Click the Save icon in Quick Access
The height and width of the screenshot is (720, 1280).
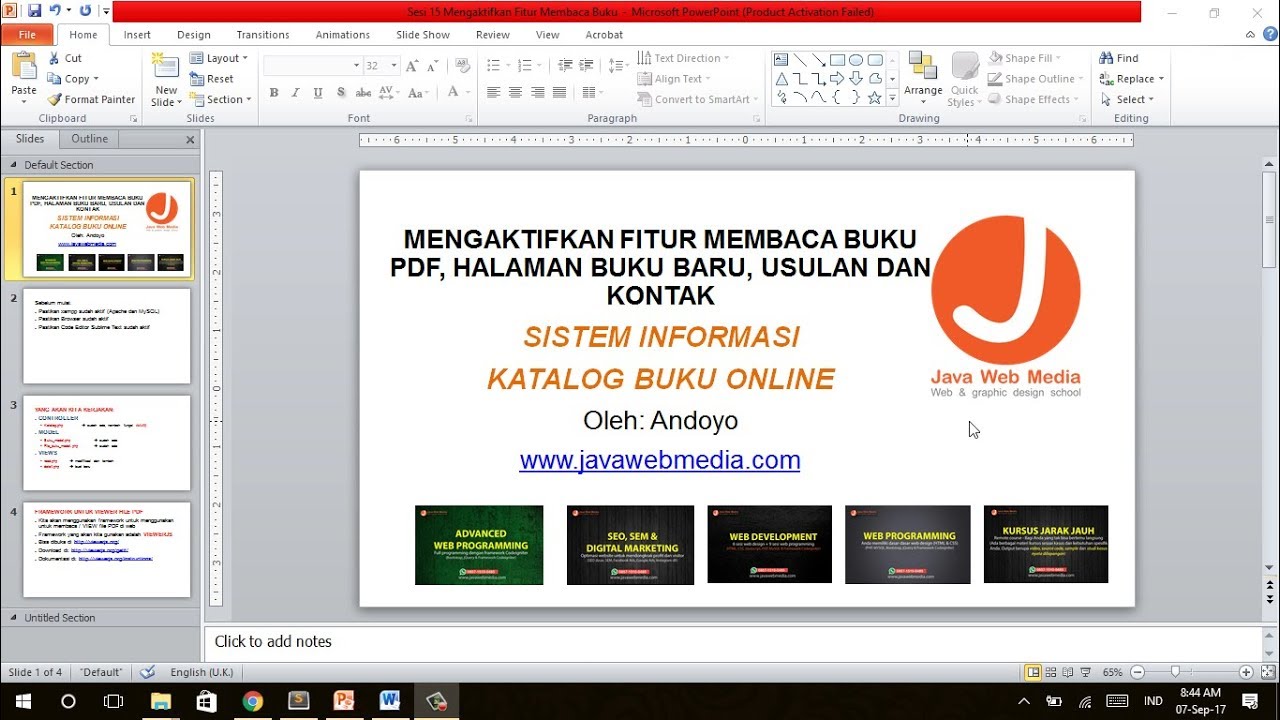[35, 11]
